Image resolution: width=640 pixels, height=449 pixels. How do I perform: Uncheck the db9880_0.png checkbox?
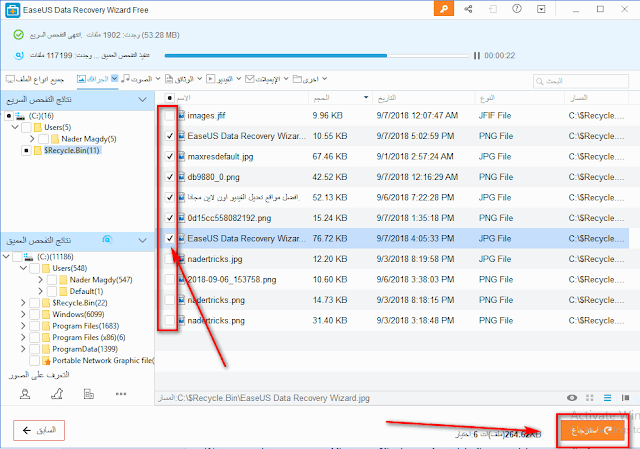click(169, 177)
